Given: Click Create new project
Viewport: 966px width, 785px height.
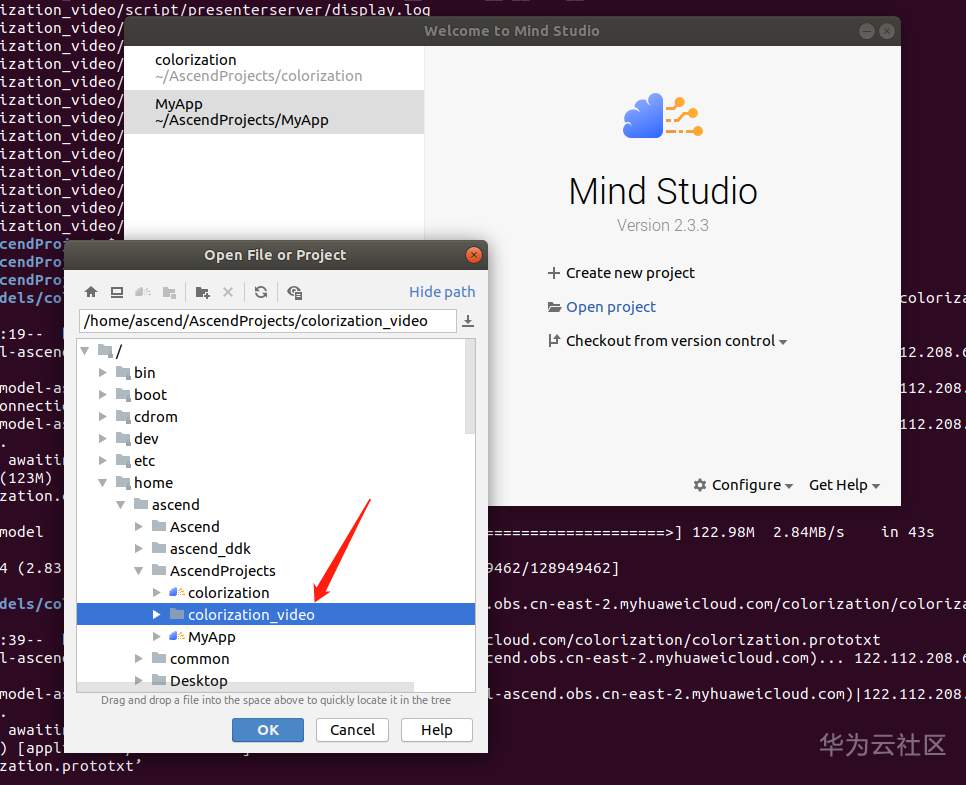Looking at the screenshot, I should (x=621, y=273).
